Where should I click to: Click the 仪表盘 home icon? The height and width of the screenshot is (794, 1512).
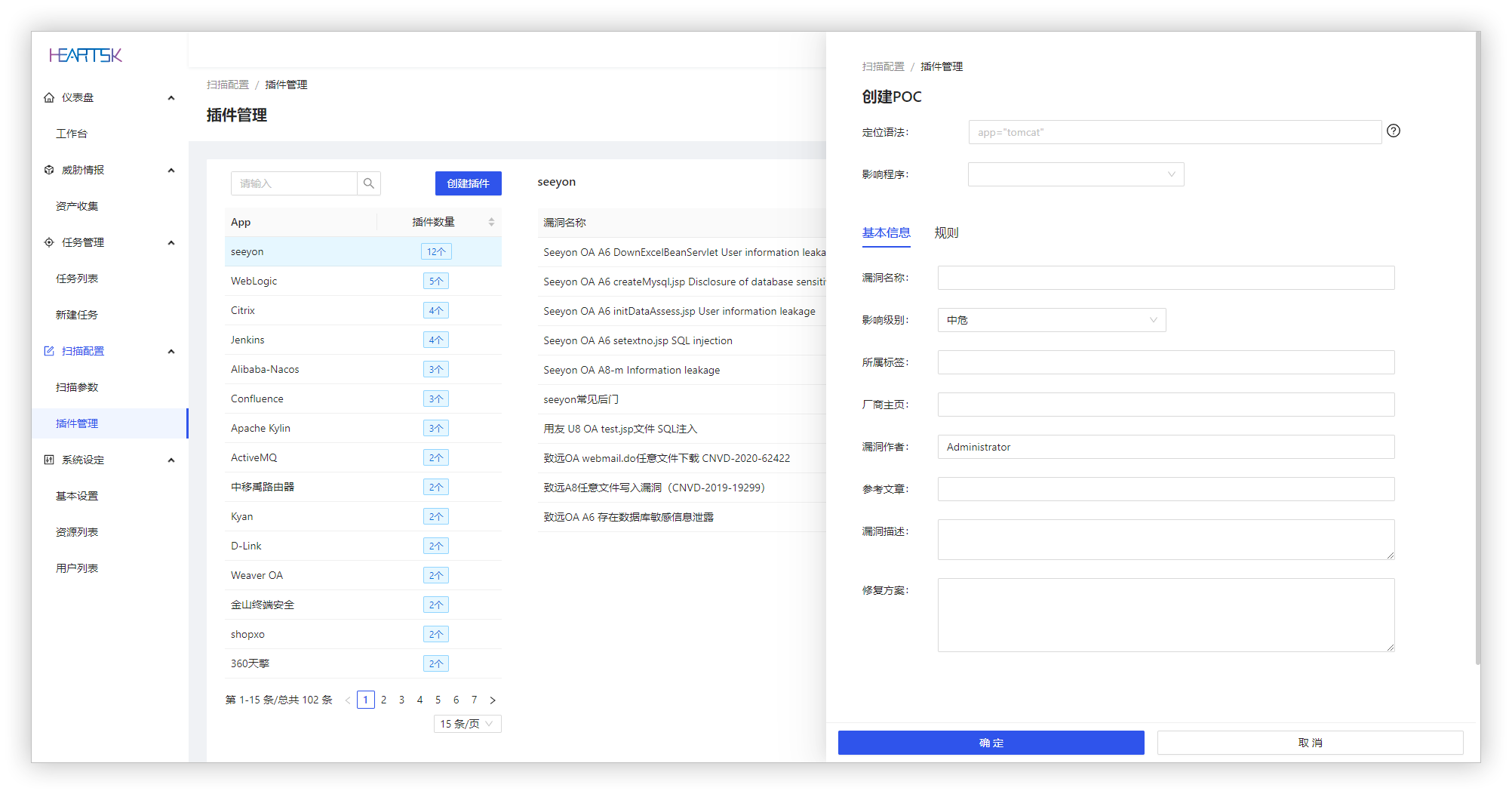(49, 97)
